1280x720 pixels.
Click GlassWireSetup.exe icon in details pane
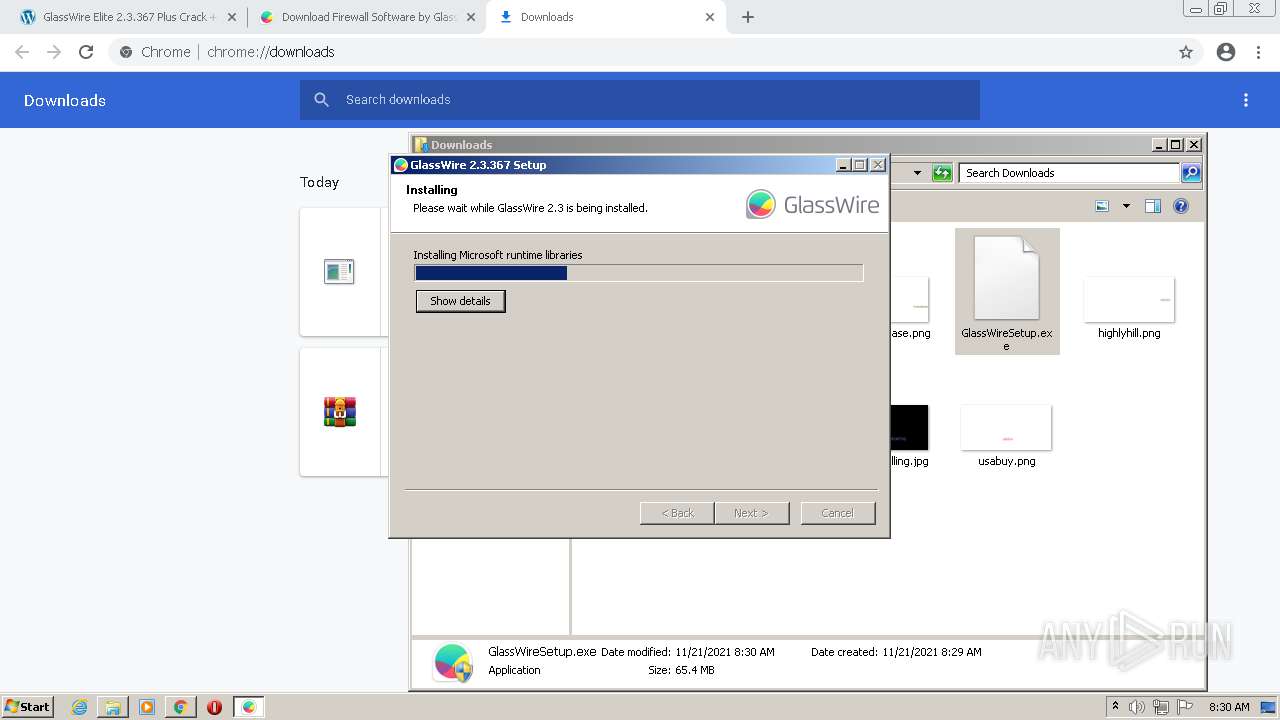453,662
